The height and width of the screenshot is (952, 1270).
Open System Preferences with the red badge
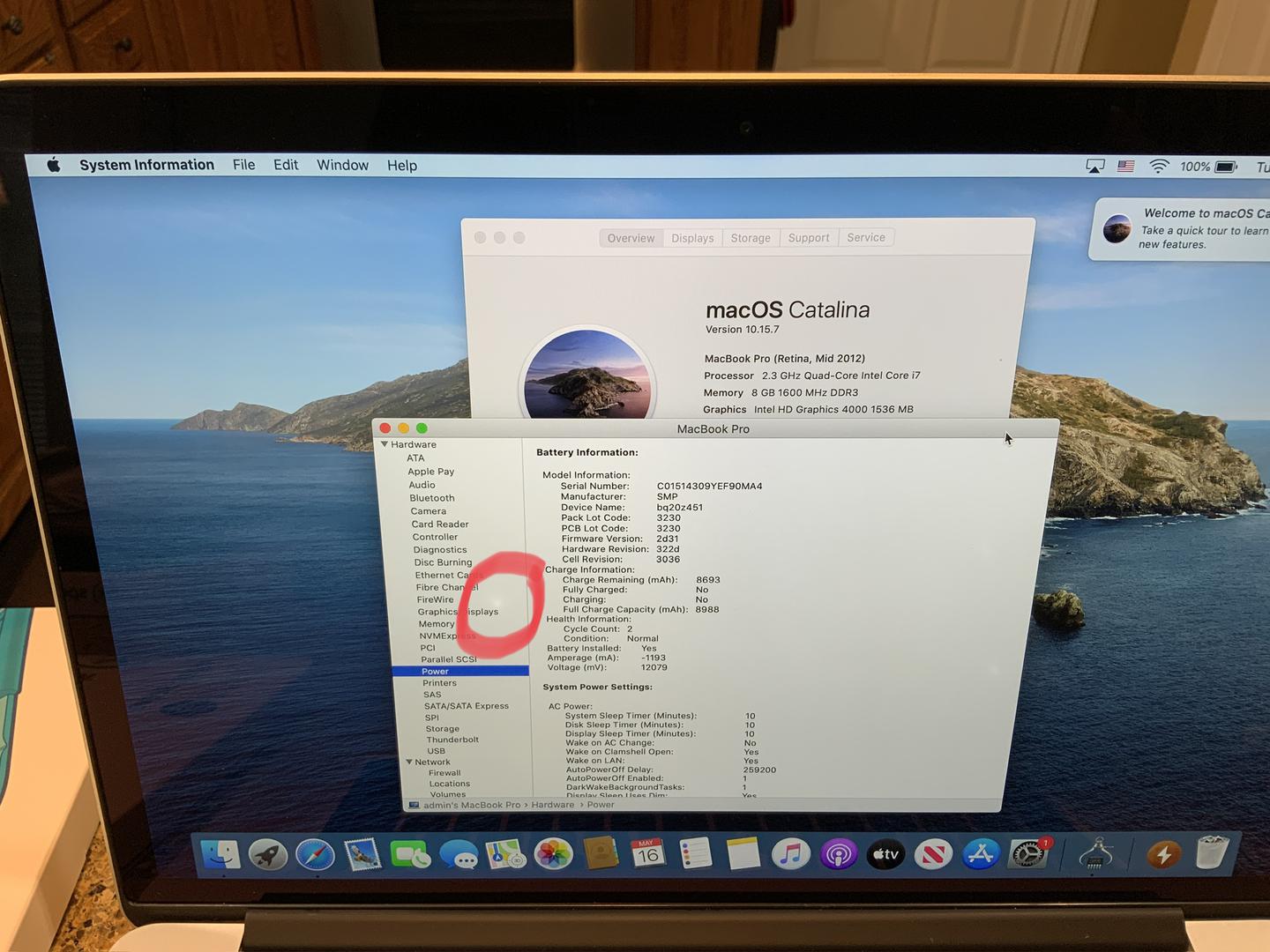(x=1028, y=853)
